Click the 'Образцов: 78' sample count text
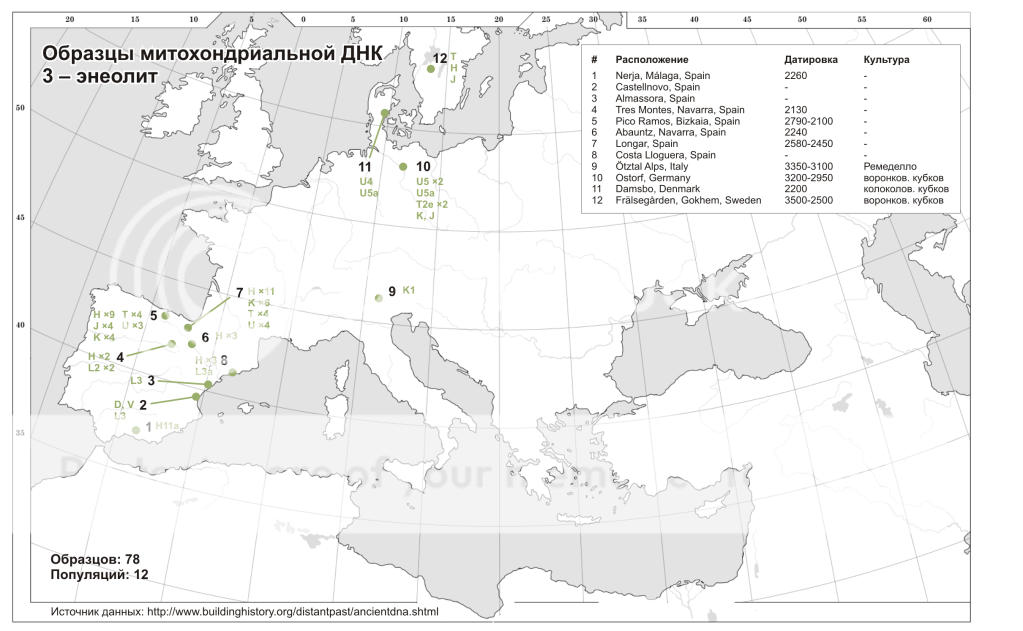This screenshot has width=1023, height=631. [94, 559]
